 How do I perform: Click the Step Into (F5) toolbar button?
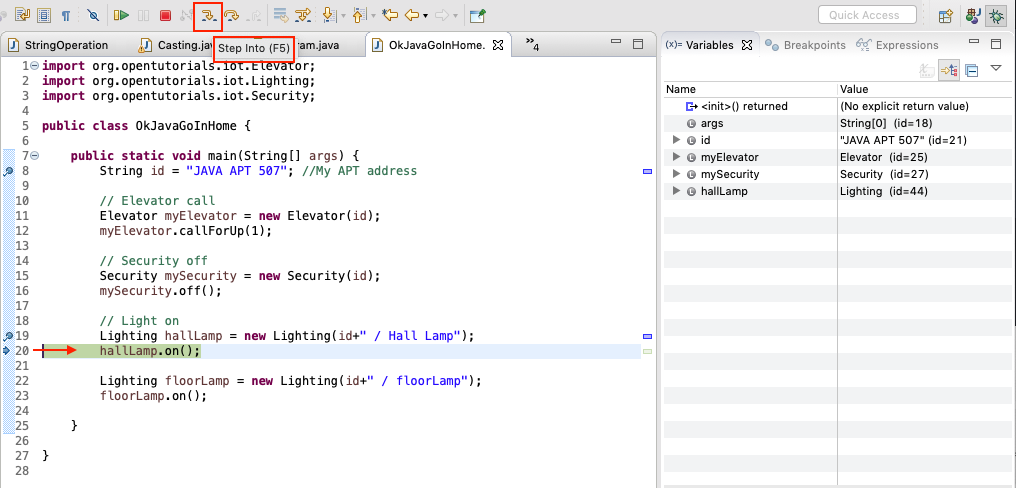click(x=208, y=16)
